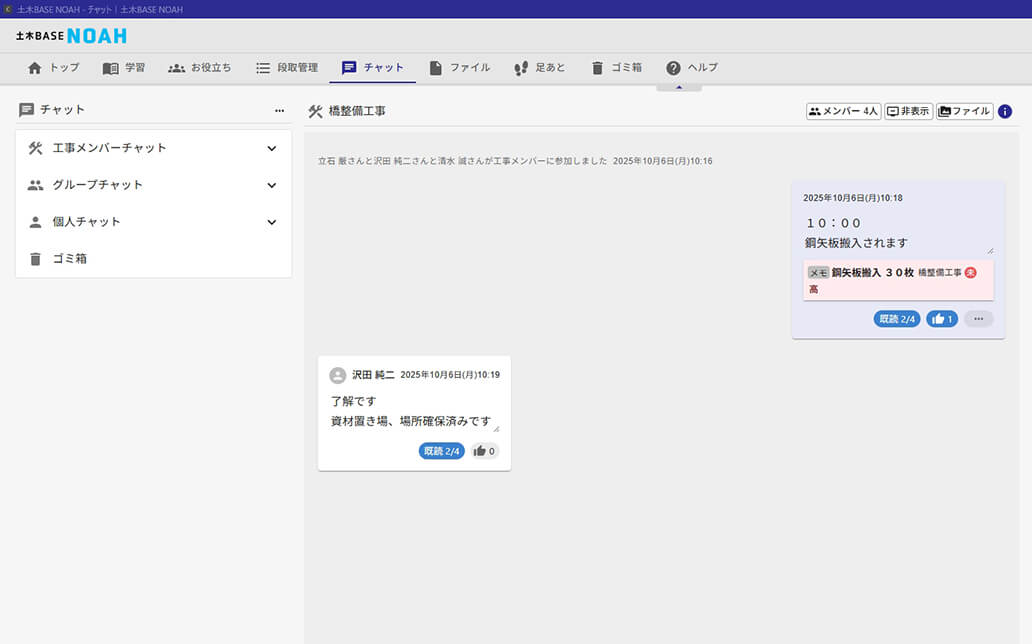Expand the 個人チャット list
Viewport: 1032px width, 644px height.
coord(271,222)
